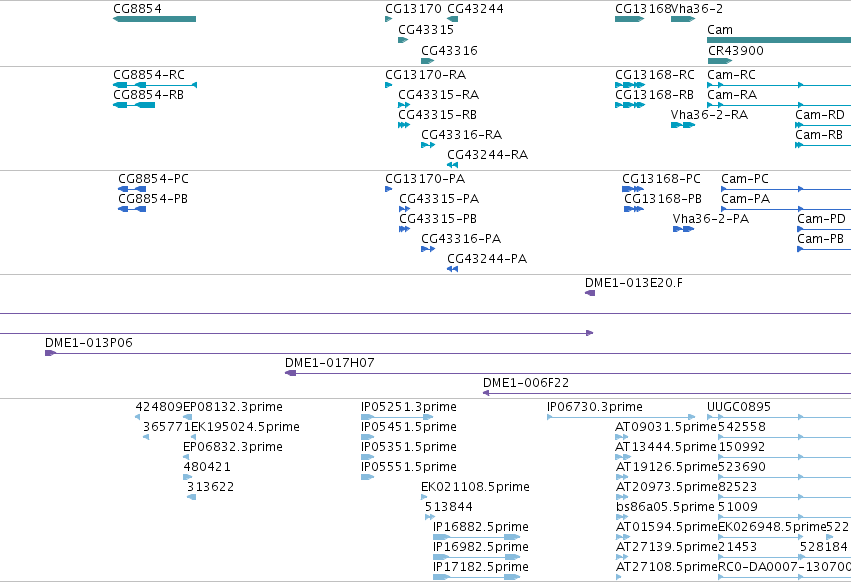Select transcript Cam-RA
The image size is (851, 582).
coord(732,94)
